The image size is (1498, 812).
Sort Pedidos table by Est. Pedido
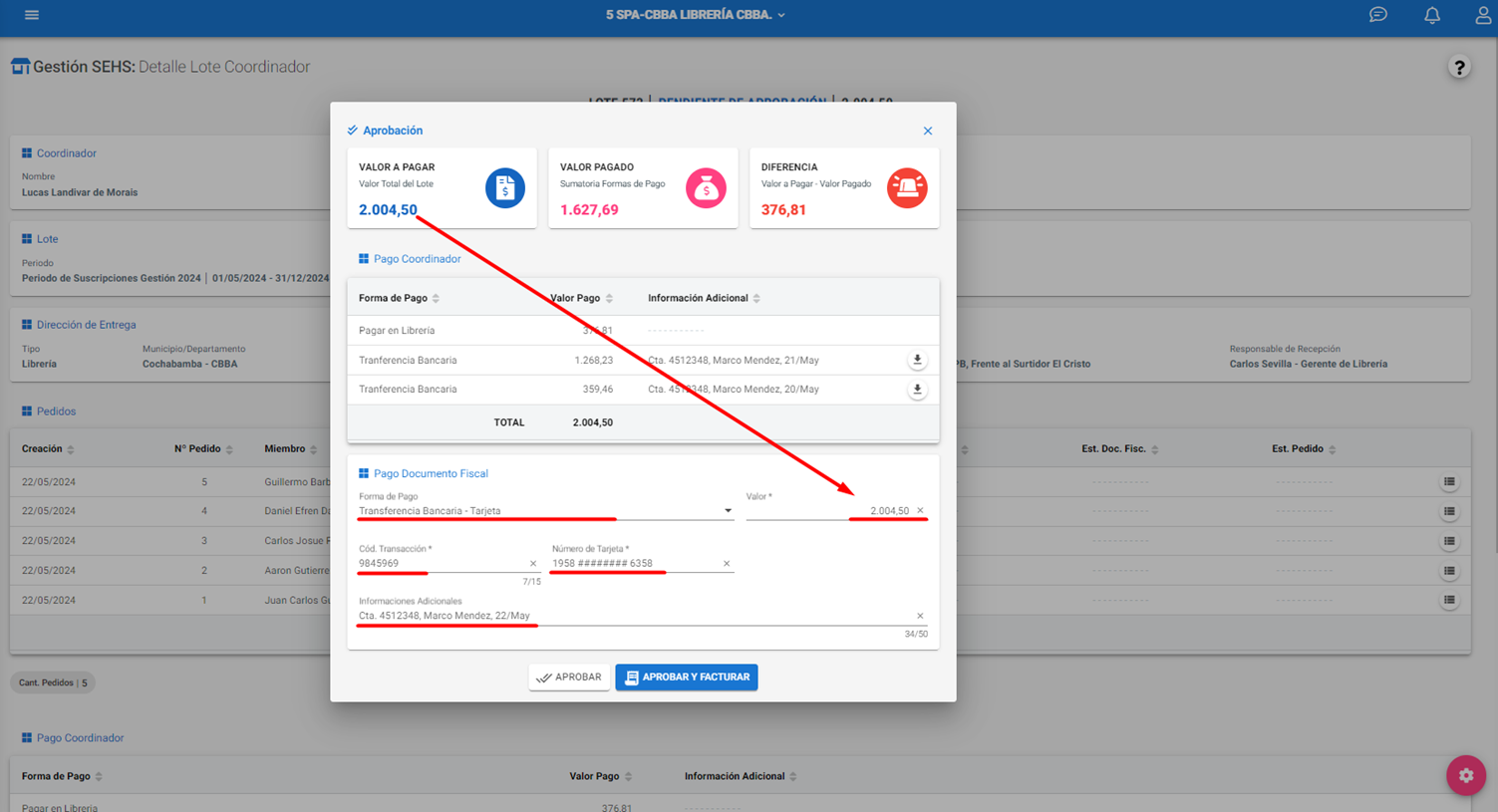coord(1305,449)
